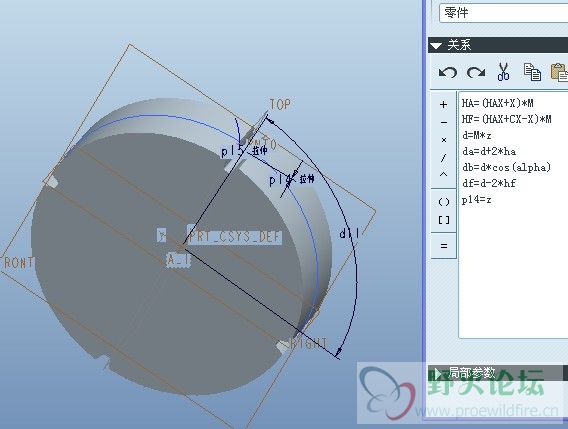The image size is (568, 429).
Task: Insert plus operator from side palette
Action: (x=443, y=105)
